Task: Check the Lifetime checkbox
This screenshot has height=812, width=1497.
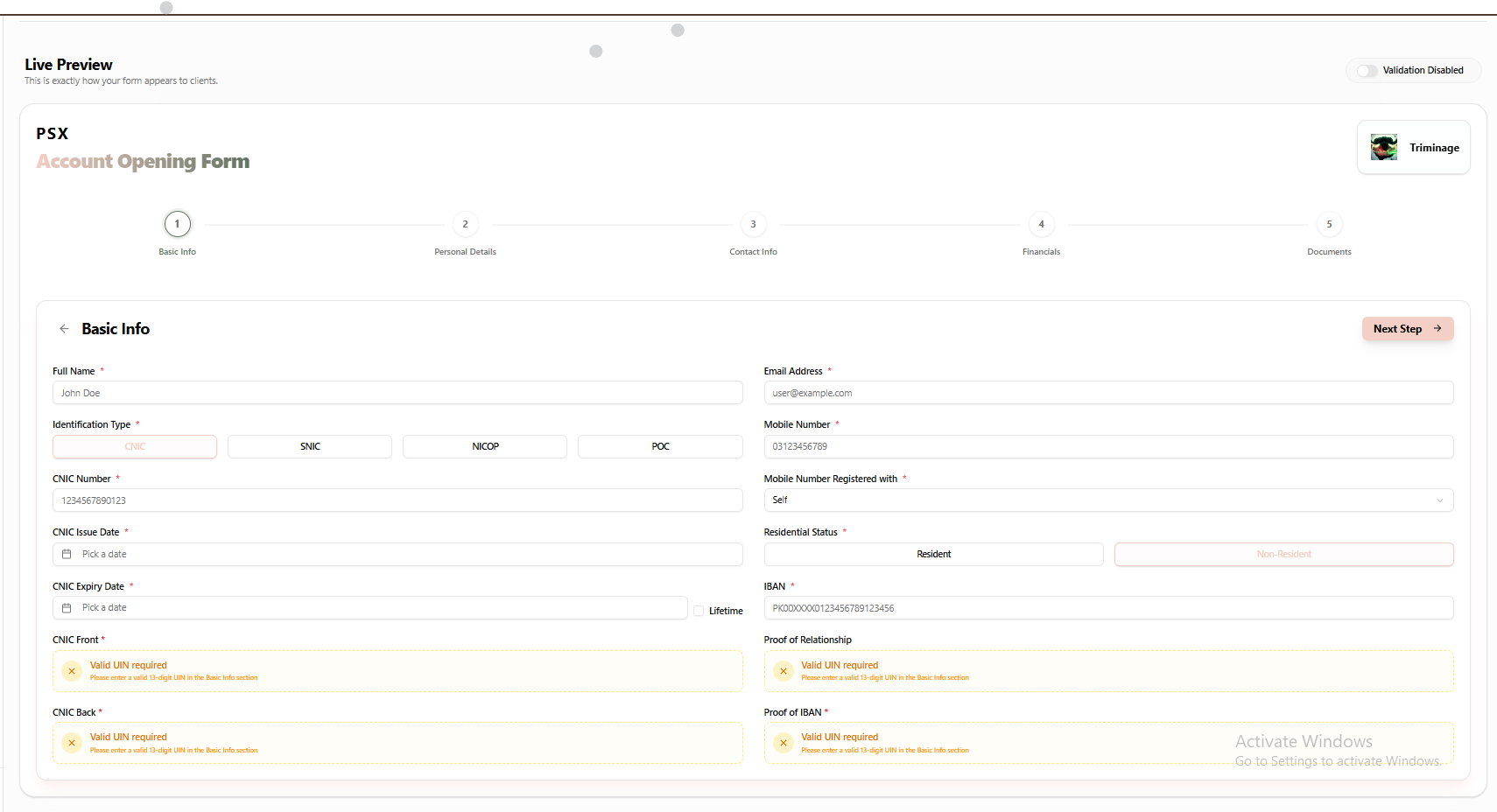Action: click(x=699, y=610)
